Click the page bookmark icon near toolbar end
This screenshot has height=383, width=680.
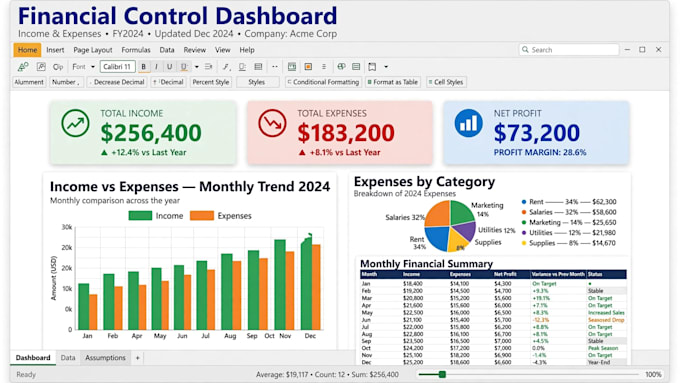tap(372, 67)
